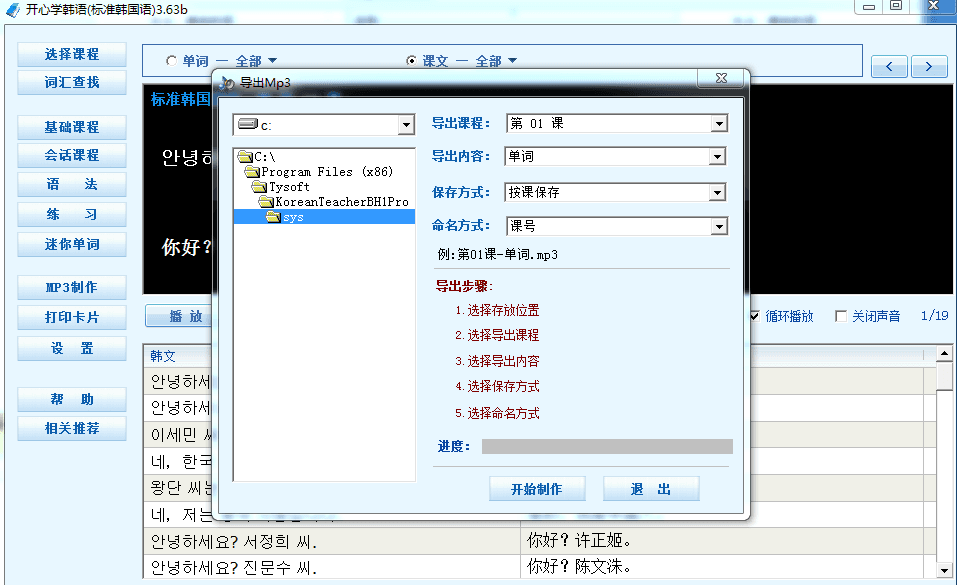Go to 会话课程 conversation course

click(72, 155)
